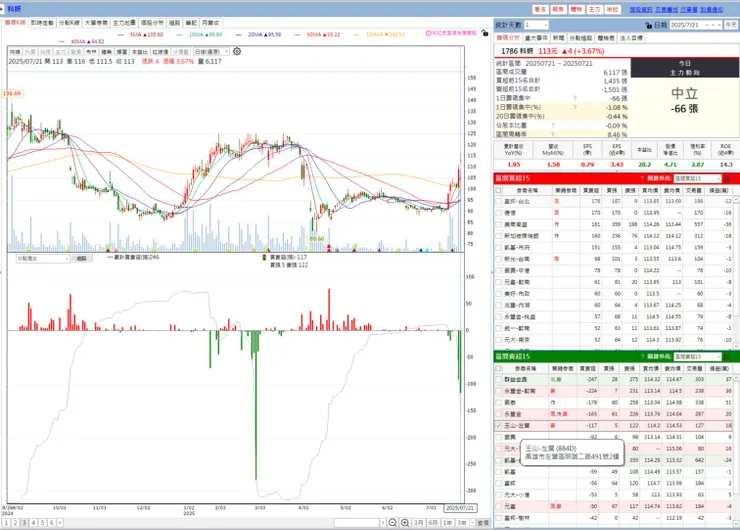Check the 元大-南京 row checkbox
The height and width of the screenshot is (530, 740).
click(x=498, y=339)
